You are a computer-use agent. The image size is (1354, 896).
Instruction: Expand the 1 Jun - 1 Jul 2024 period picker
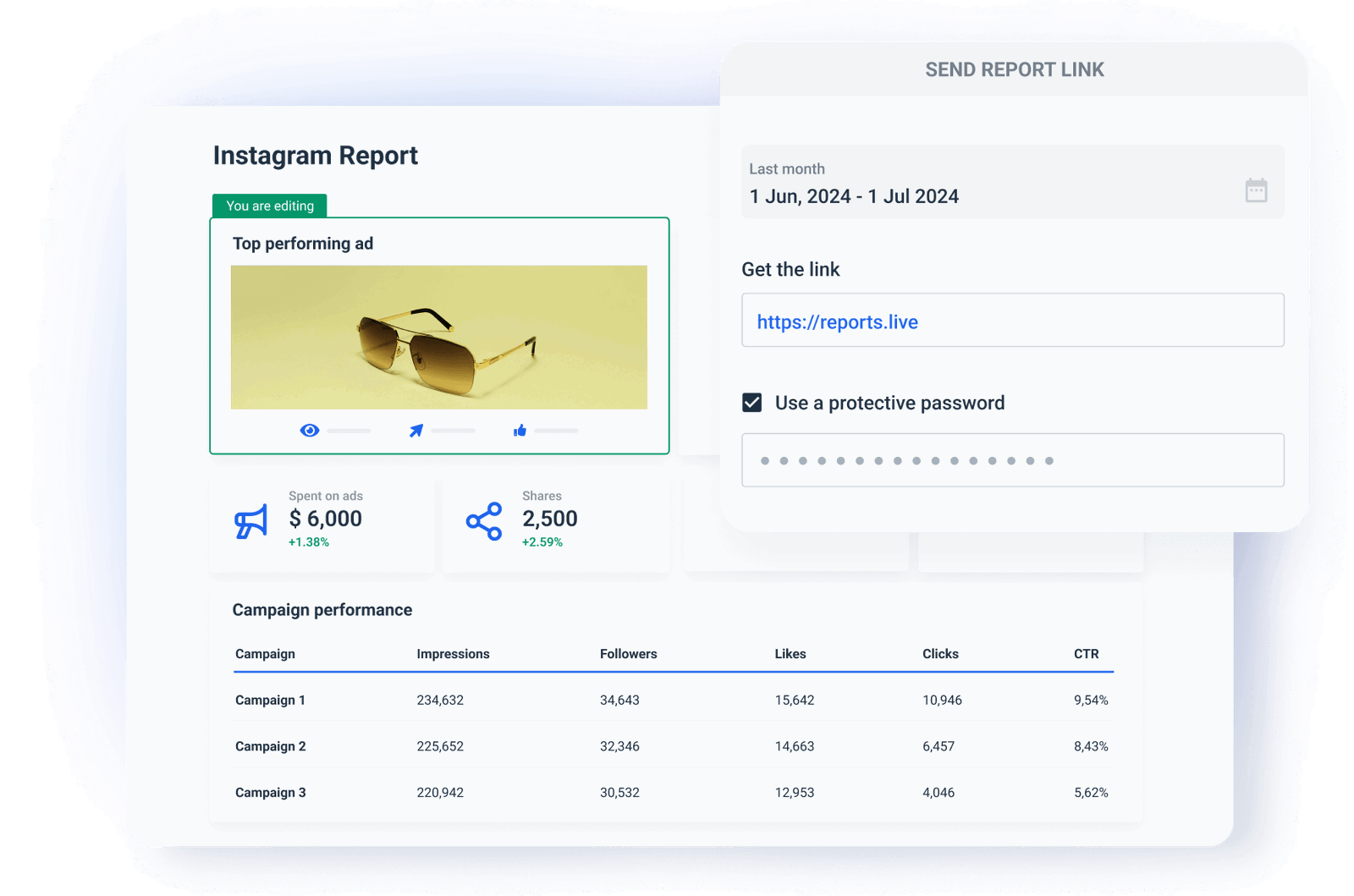[x=854, y=196]
